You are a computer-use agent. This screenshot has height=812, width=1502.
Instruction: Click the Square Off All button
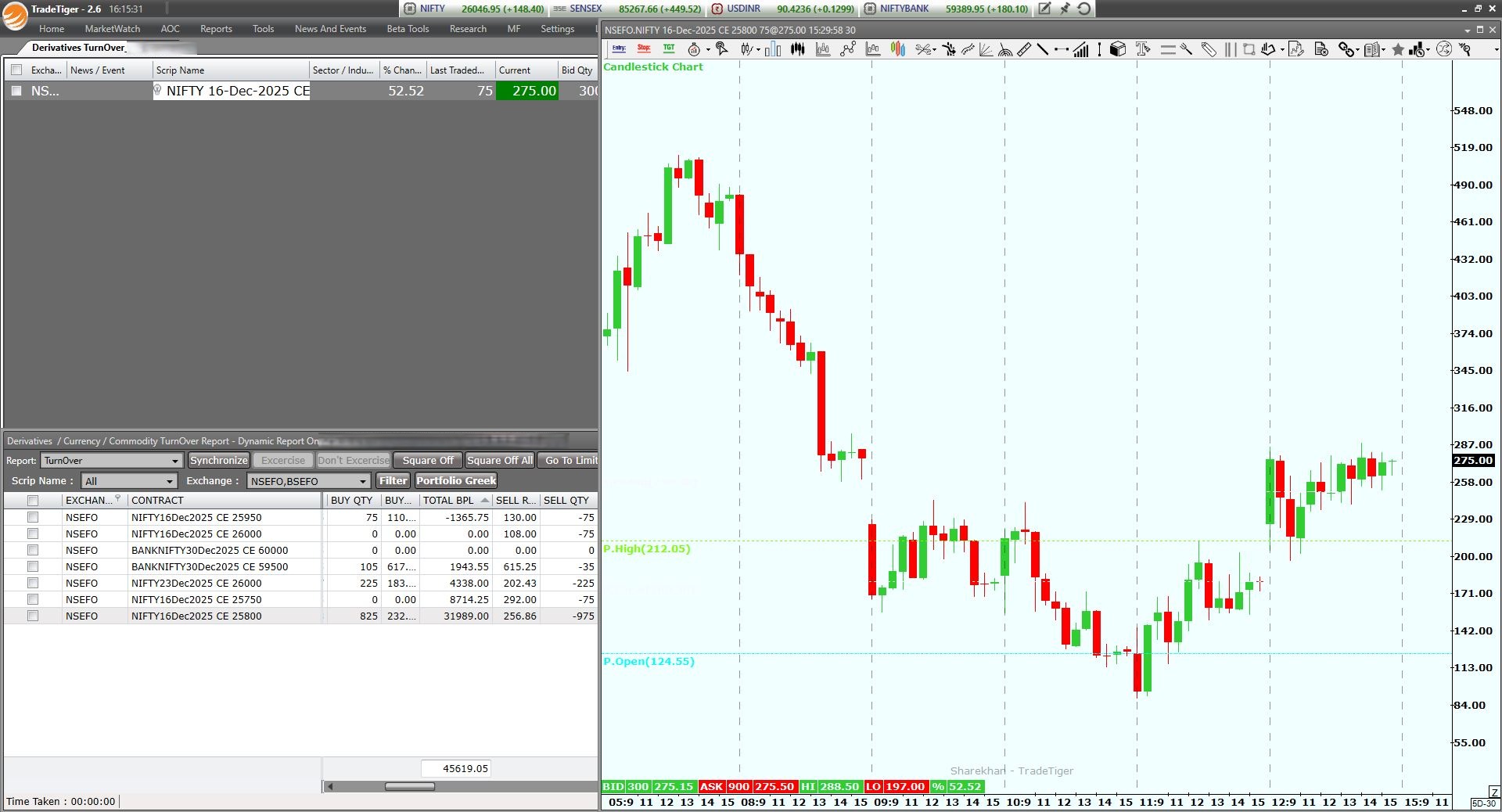pos(500,461)
